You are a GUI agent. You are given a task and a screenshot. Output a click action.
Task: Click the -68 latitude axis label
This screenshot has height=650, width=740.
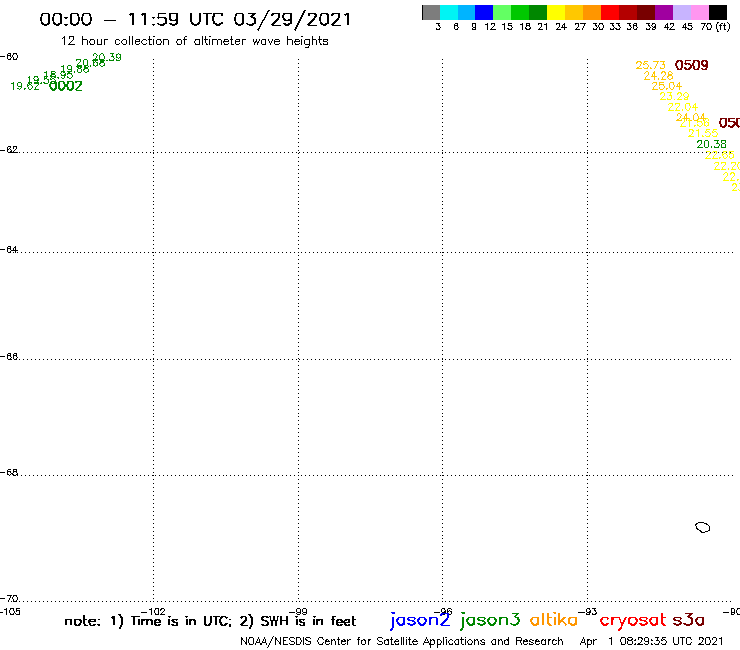[9, 473]
